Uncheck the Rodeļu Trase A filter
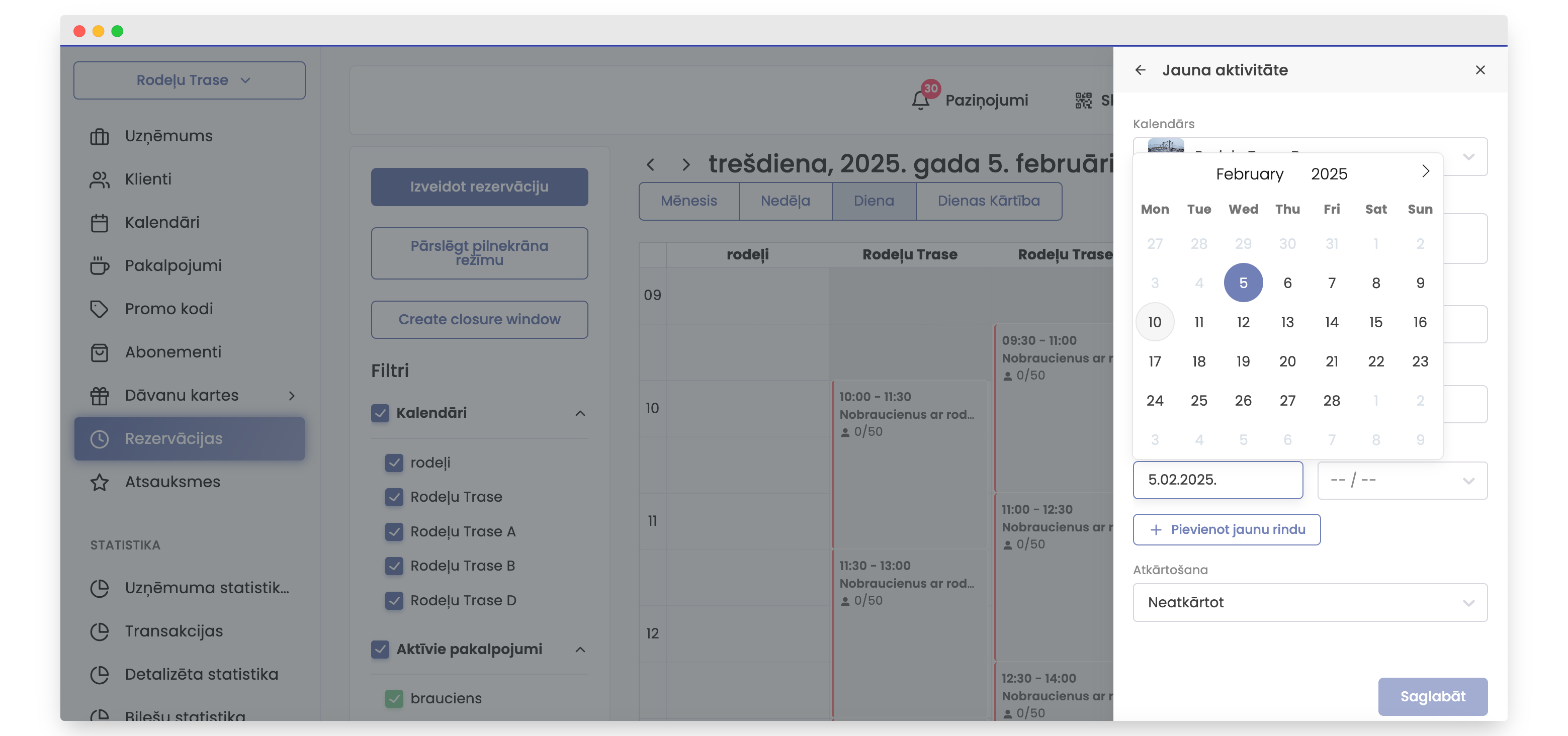This screenshot has width=1568, height=736. pos(394,531)
